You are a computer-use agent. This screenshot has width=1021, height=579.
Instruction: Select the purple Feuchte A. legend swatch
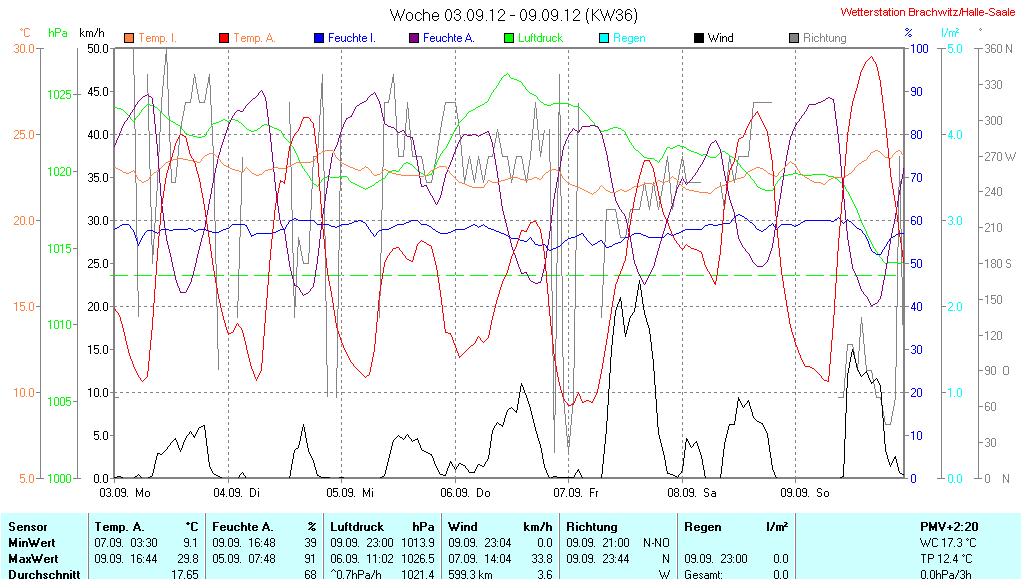pyautogui.click(x=414, y=38)
